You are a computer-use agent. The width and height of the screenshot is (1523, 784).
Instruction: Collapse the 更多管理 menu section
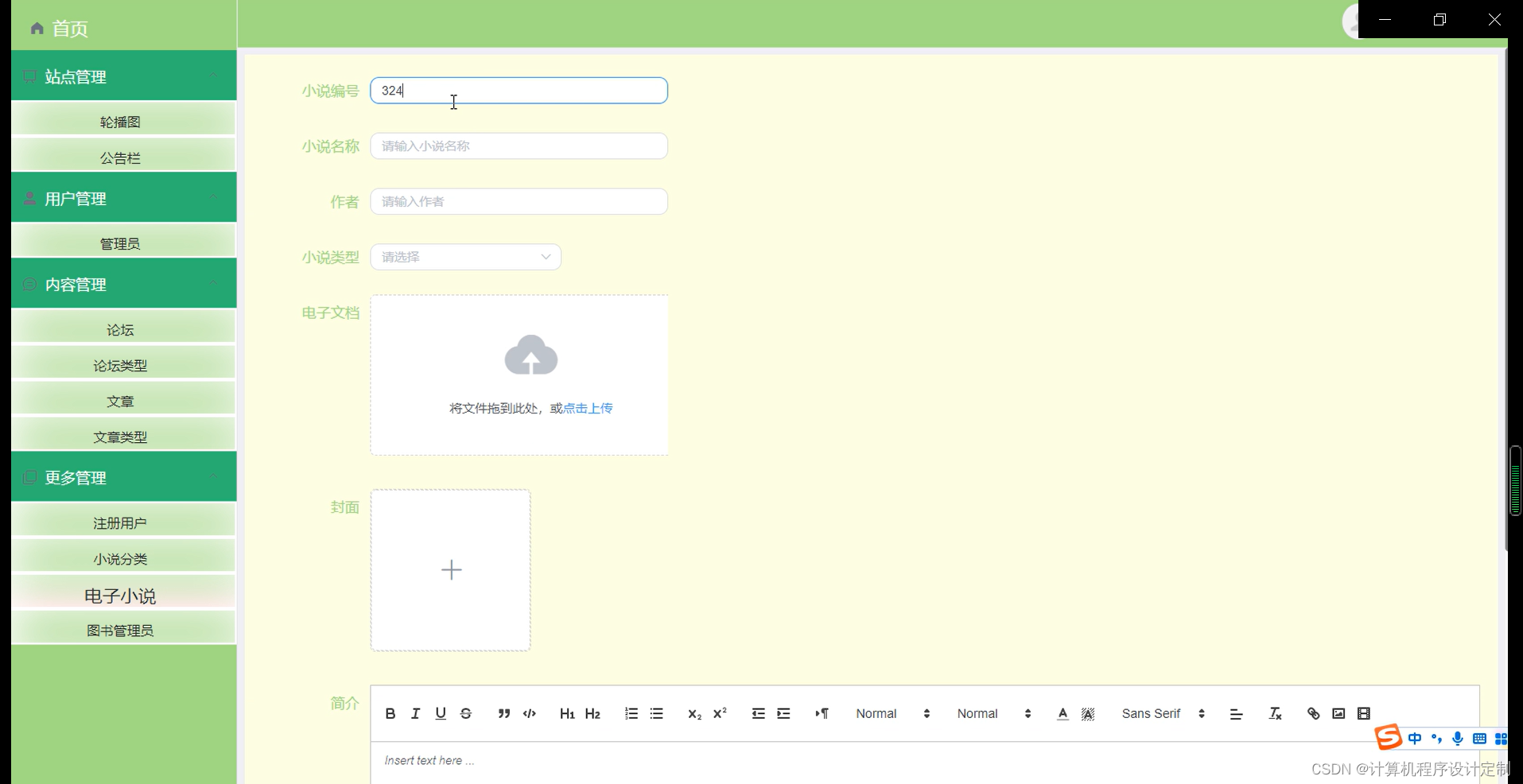pos(124,477)
